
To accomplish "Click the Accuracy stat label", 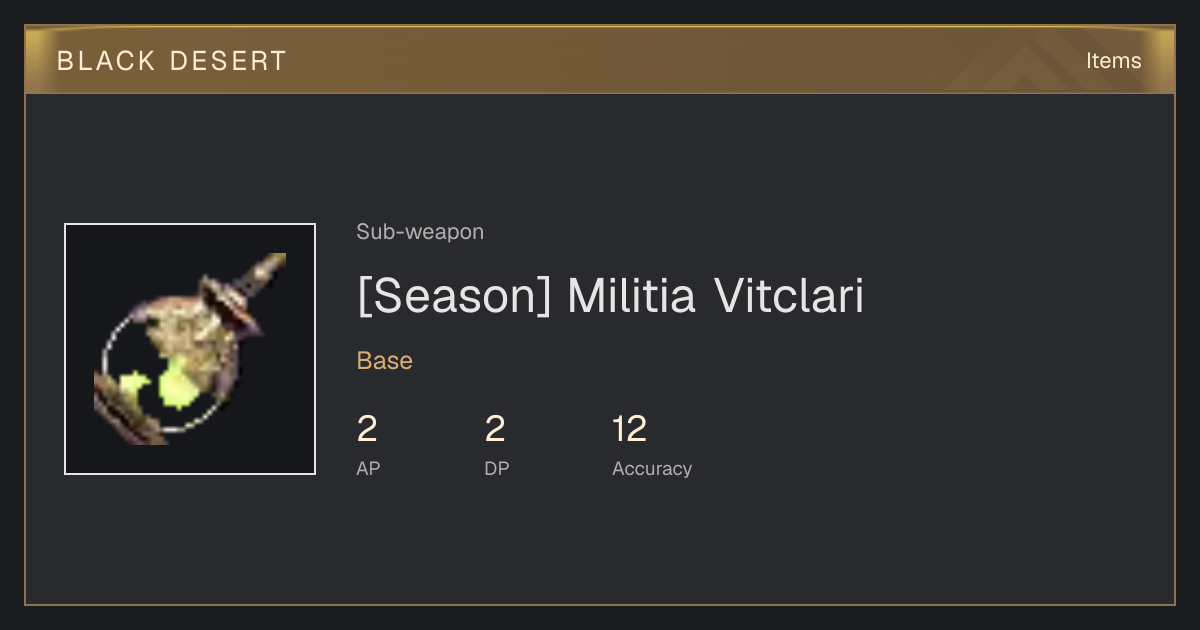I will coord(652,468).
